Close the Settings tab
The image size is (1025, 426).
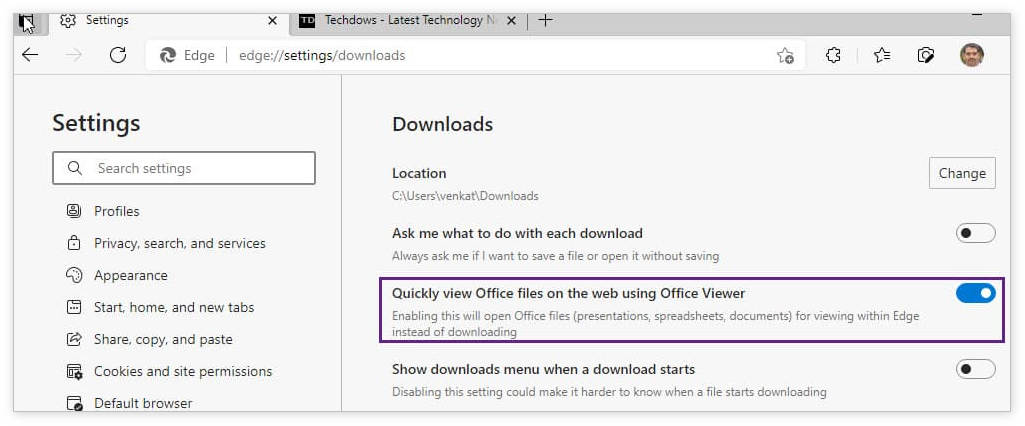[x=272, y=20]
